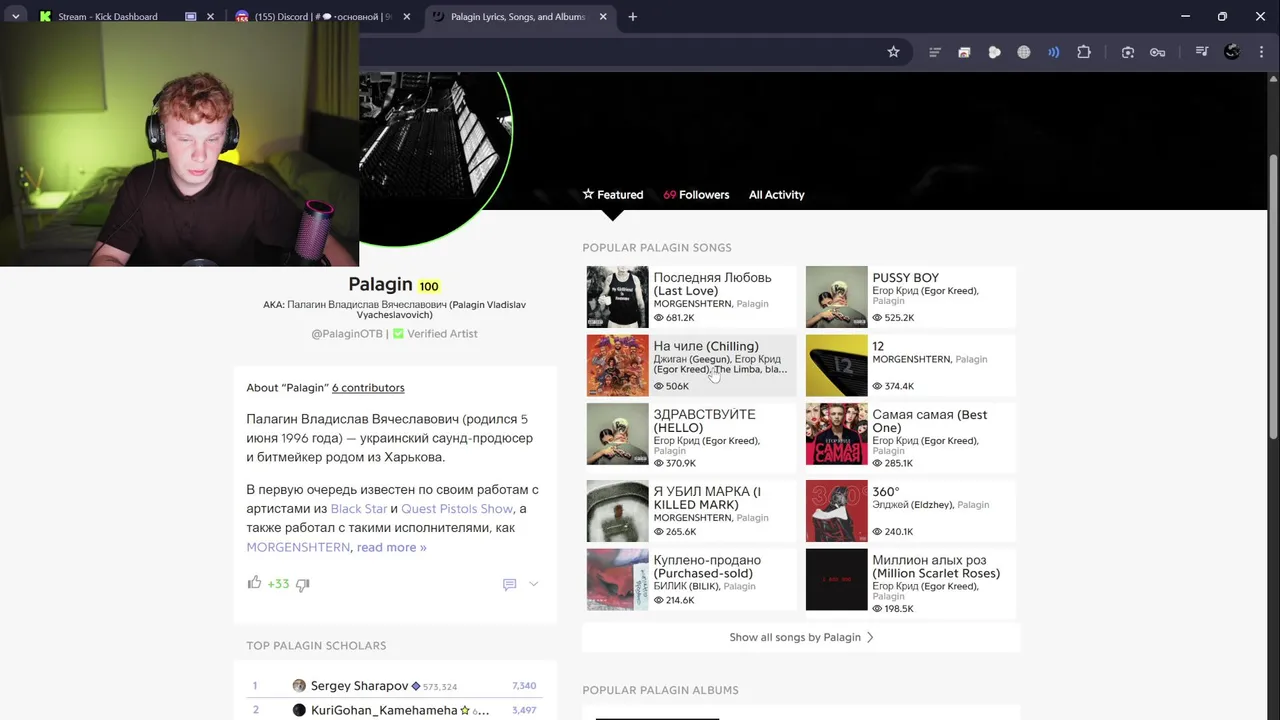Open a new browser tab
Screen dimensions: 1280x720
[633, 17]
